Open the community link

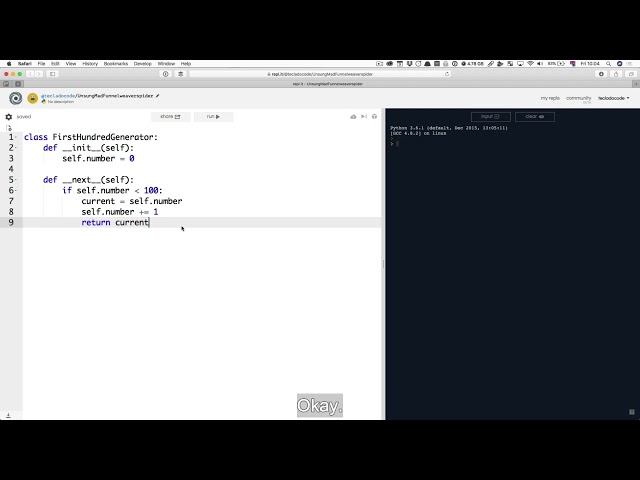[578, 98]
